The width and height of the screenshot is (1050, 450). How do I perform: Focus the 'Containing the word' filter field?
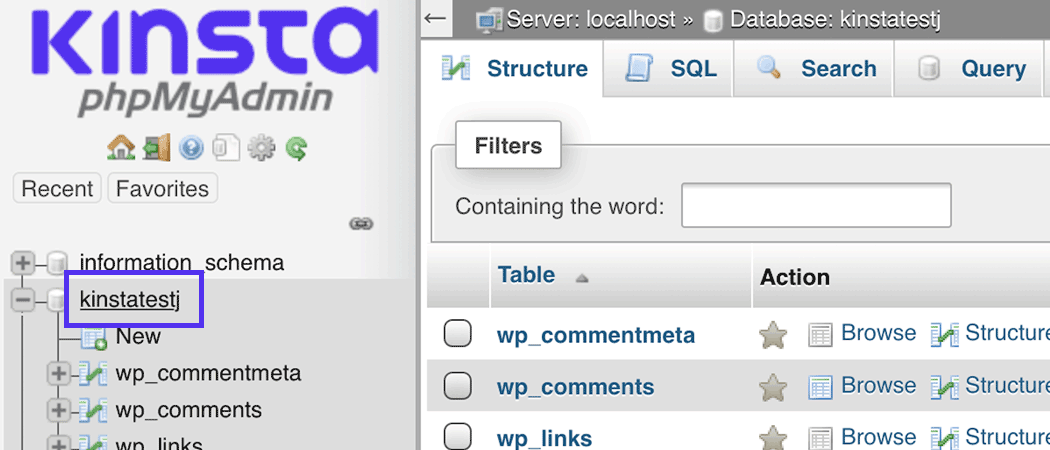click(815, 206)
